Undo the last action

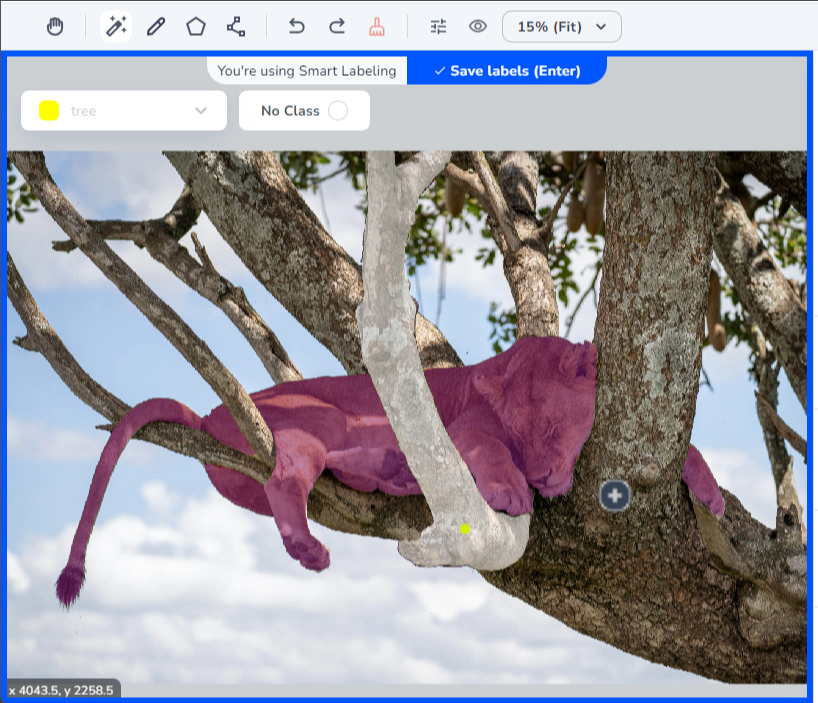pyautogui.click(x=296, y=27)
